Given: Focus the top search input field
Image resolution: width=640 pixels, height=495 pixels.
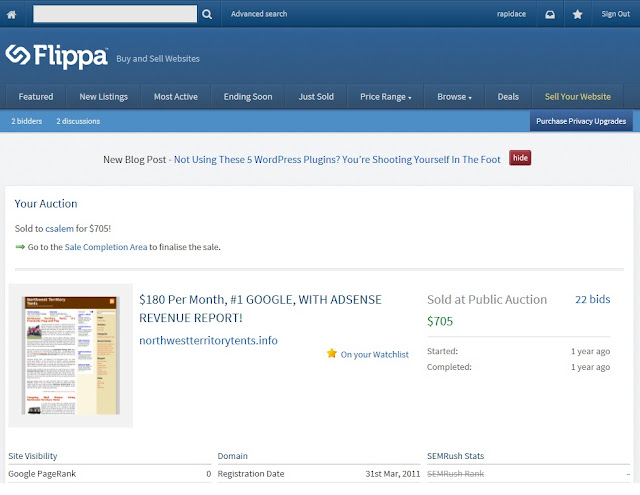Looking at the screenshot, I should tap(115, 14).
